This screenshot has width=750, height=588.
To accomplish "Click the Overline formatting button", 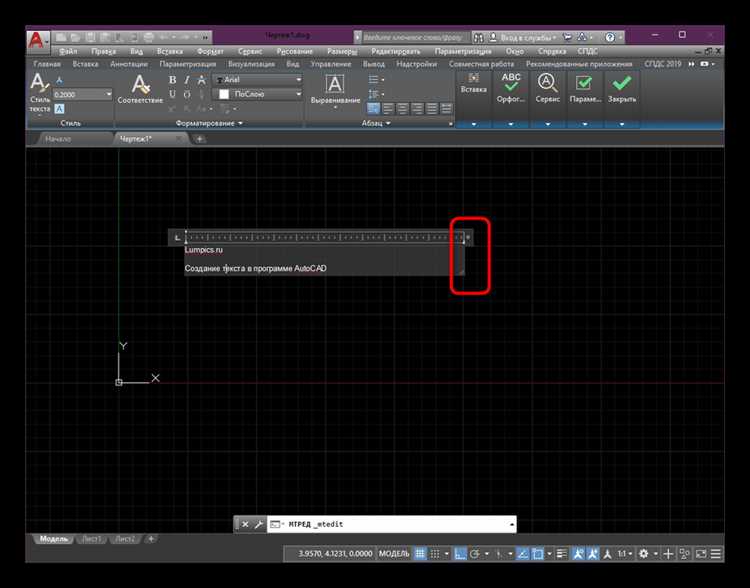I will (x=187, y=94).
